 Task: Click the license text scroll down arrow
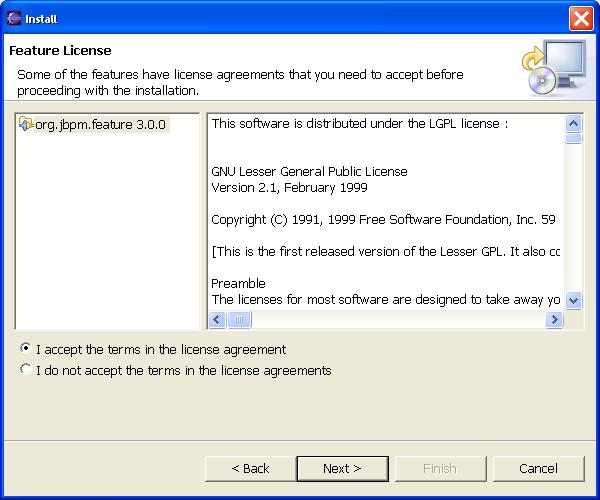(573, 300)
